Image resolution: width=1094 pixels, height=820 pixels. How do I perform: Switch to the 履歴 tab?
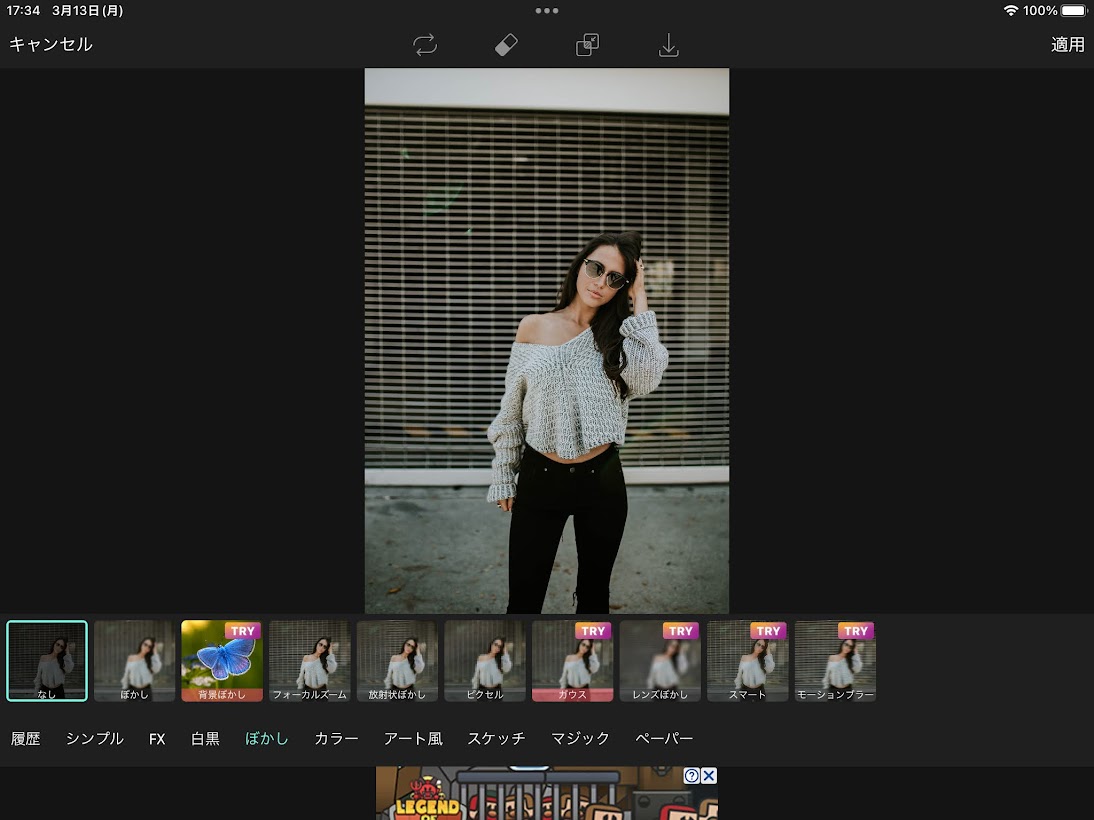(26, 739)
